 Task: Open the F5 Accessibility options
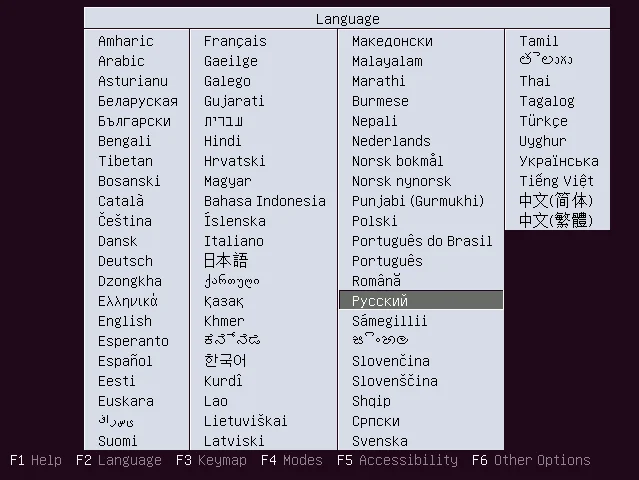tap(397, 461)
